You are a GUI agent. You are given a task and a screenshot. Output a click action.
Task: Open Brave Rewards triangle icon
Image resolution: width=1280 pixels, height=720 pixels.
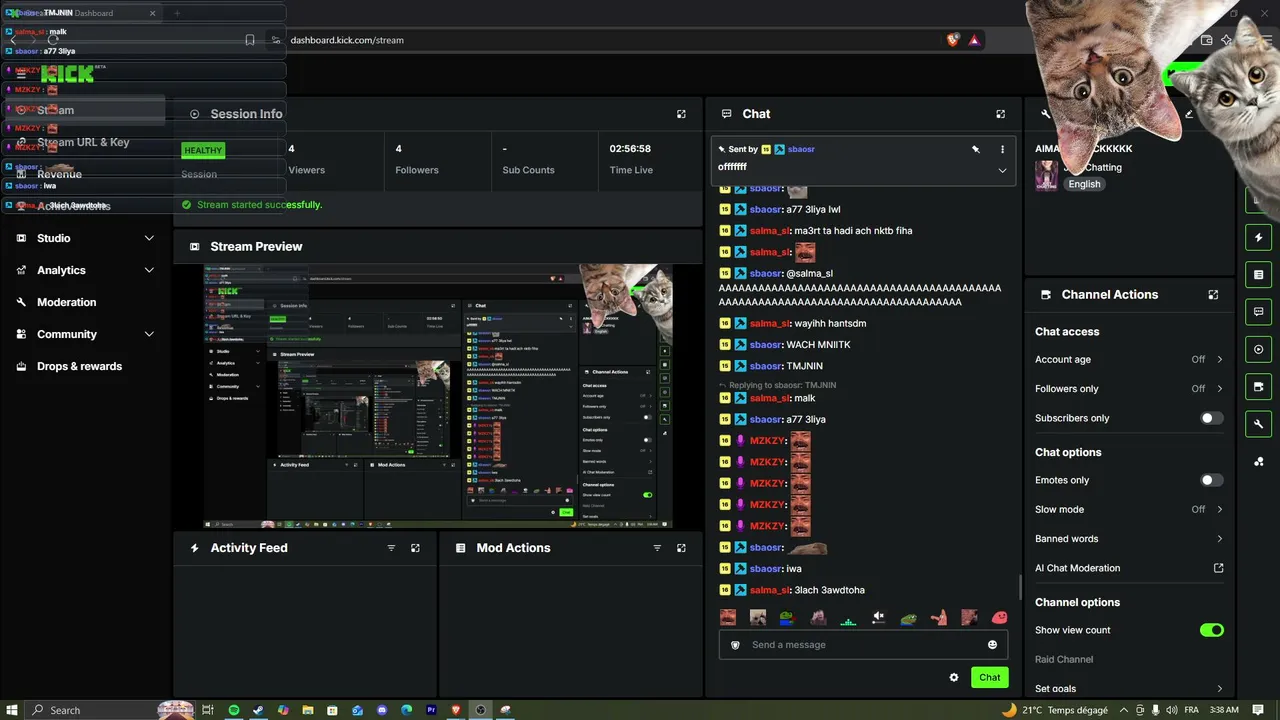(x=974, y=40)
